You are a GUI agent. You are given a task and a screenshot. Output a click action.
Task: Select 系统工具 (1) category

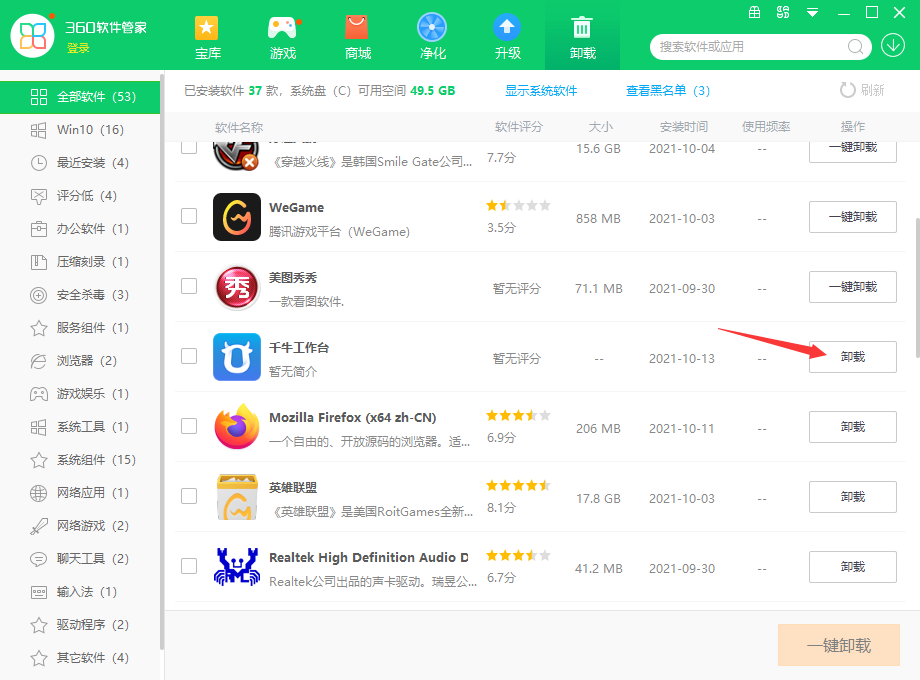pyautogui.click(x=80, y=427)
